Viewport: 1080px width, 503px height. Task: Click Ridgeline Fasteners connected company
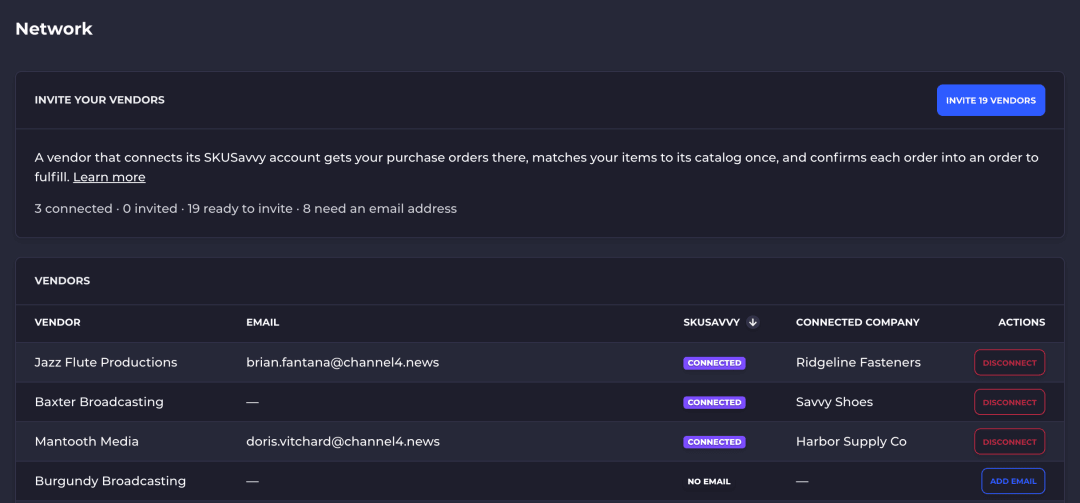click(x=858, y=362)
